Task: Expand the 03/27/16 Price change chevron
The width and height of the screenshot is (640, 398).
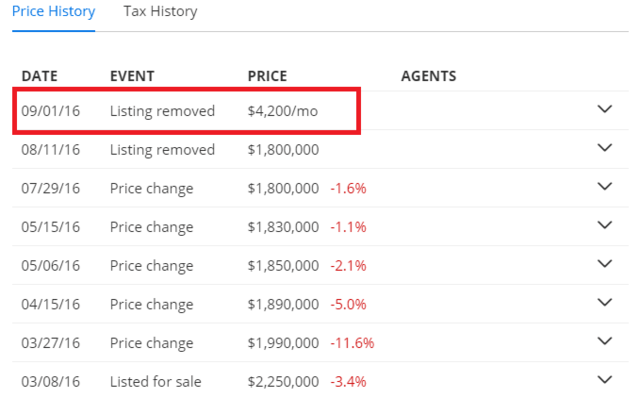Action: point(604,341)
